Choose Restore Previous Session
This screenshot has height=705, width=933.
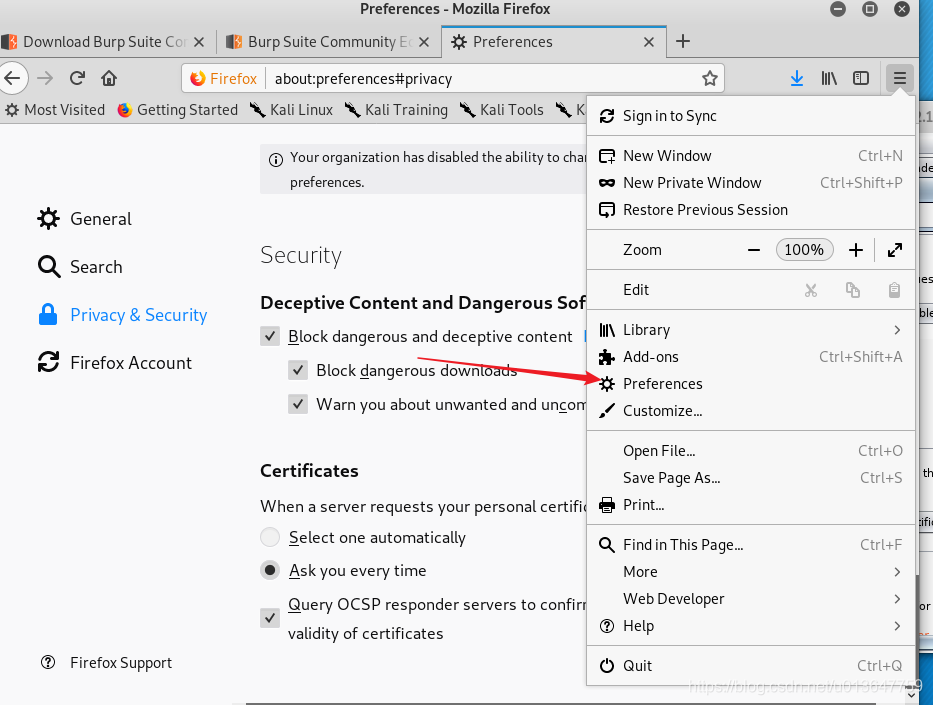click(x=750, y=209)
